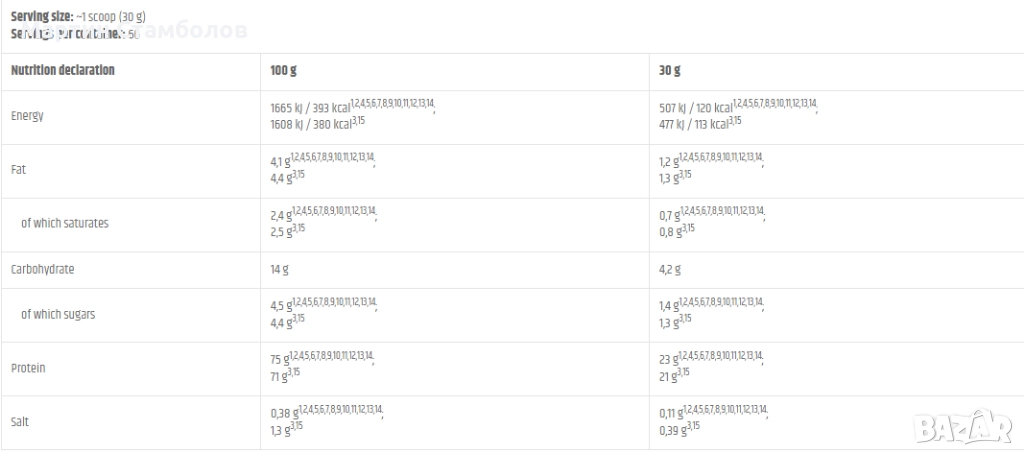Click the 507 kJ / 120 kcal energy value
Image resolution: width=1024 pixels, height=456 pixels.
pos(695,108)
